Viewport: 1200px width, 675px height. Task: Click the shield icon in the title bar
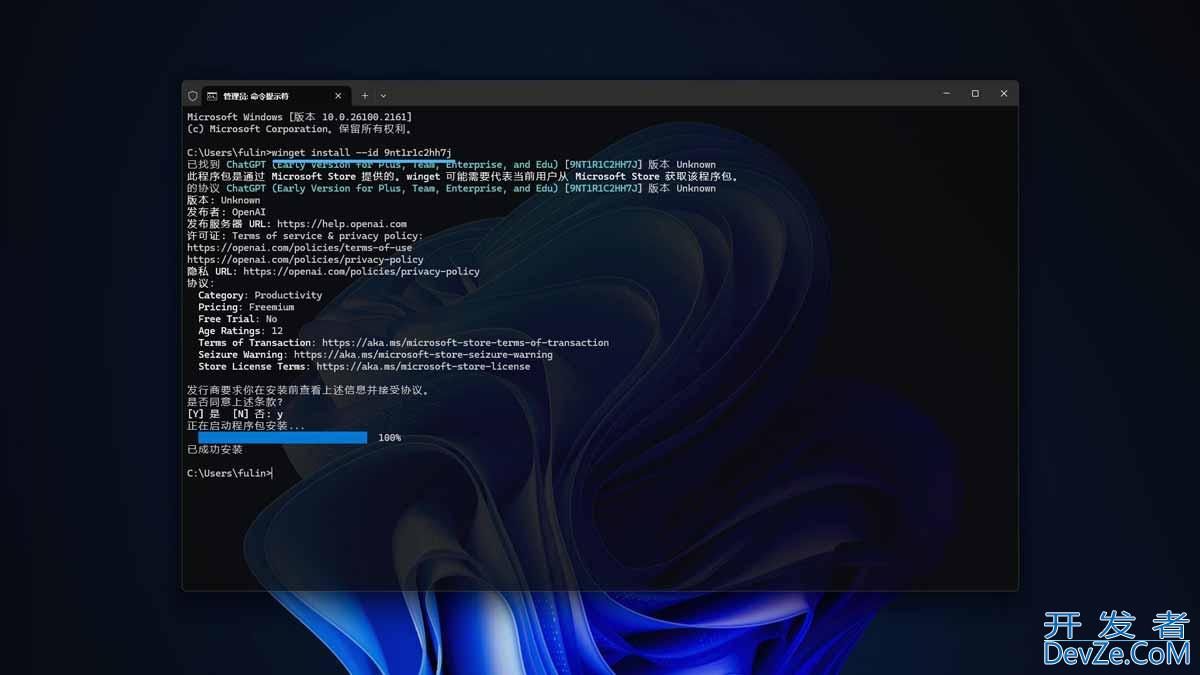click(192, 96)
